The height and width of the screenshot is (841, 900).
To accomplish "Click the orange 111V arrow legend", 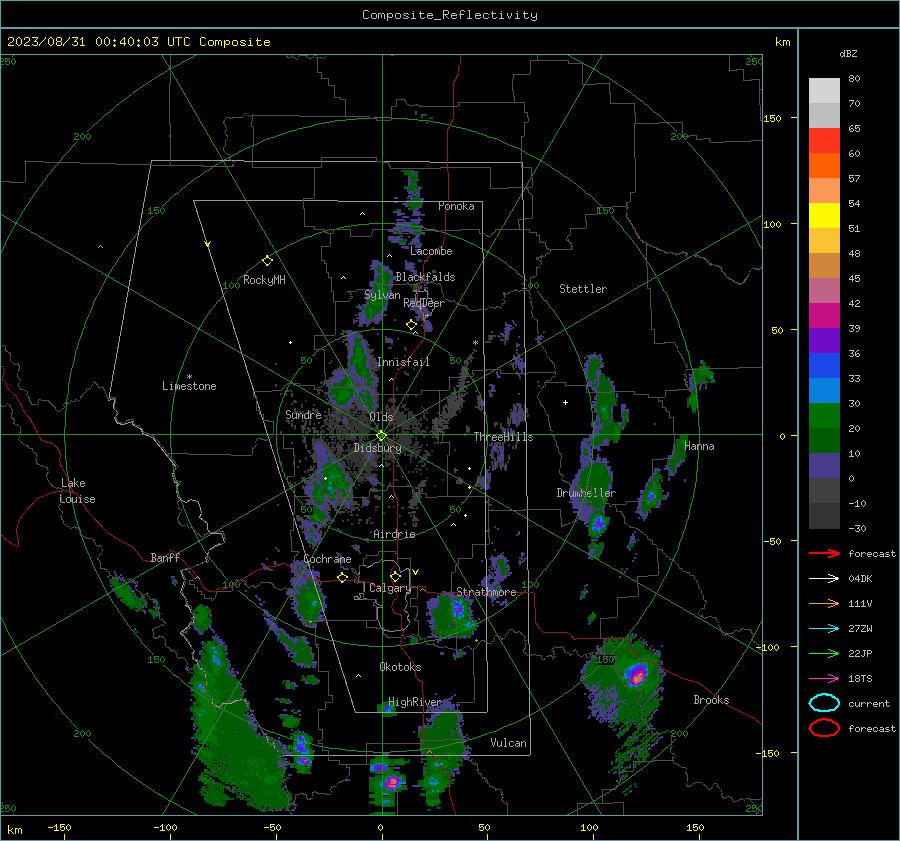I will click(825, 603).
